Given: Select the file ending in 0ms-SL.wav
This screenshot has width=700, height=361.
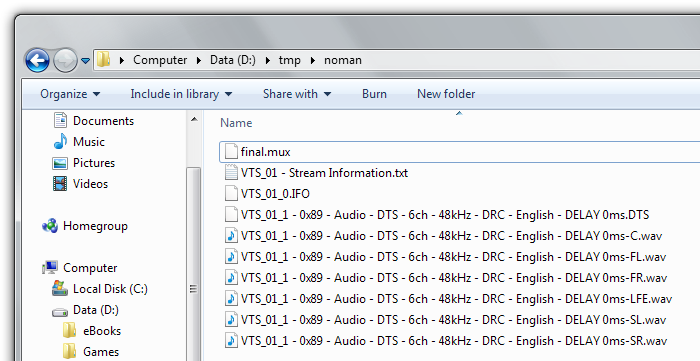Looking at the screenshot, I should (x=453, y=320).
